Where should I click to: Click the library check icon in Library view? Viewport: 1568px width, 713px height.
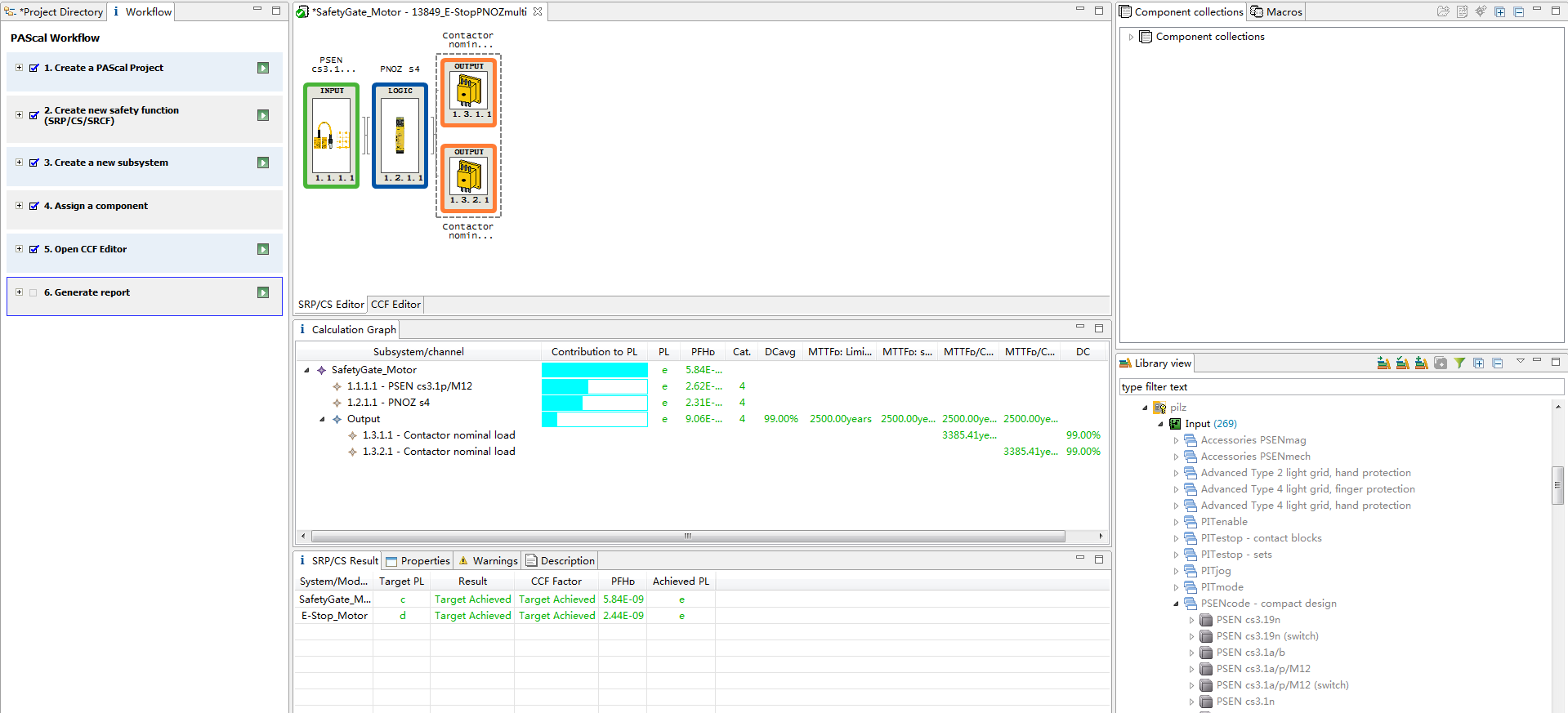pyautogui.click(x=1402, y=363)
